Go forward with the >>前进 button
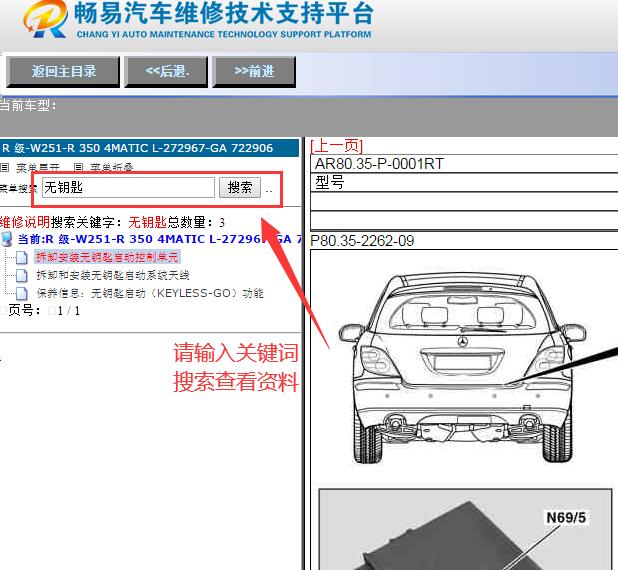 point(254,71)
